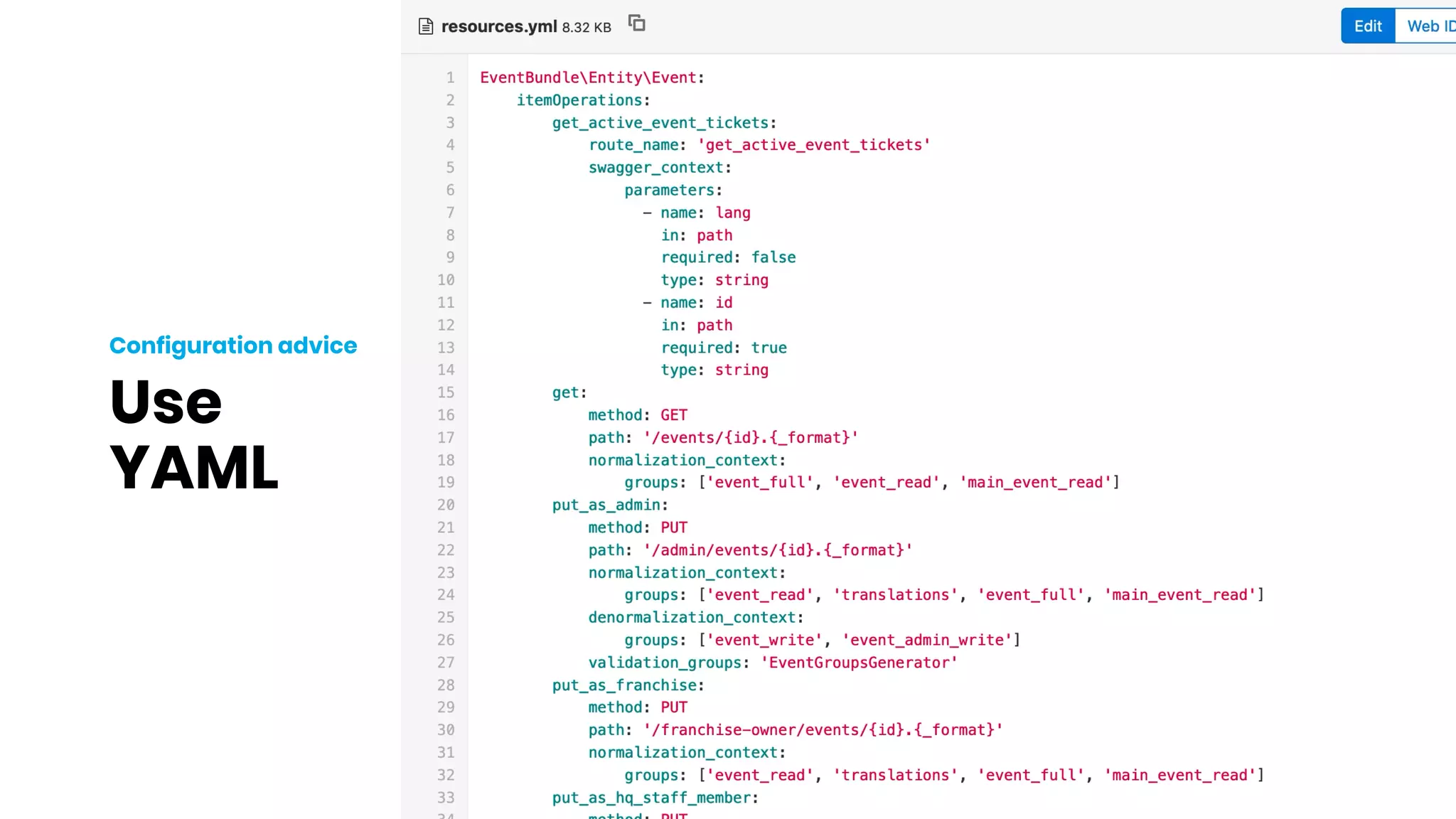Viewport: 1456px width, 819px height.
Task: Click the Configuration advice heading
Action: (233, 346)
